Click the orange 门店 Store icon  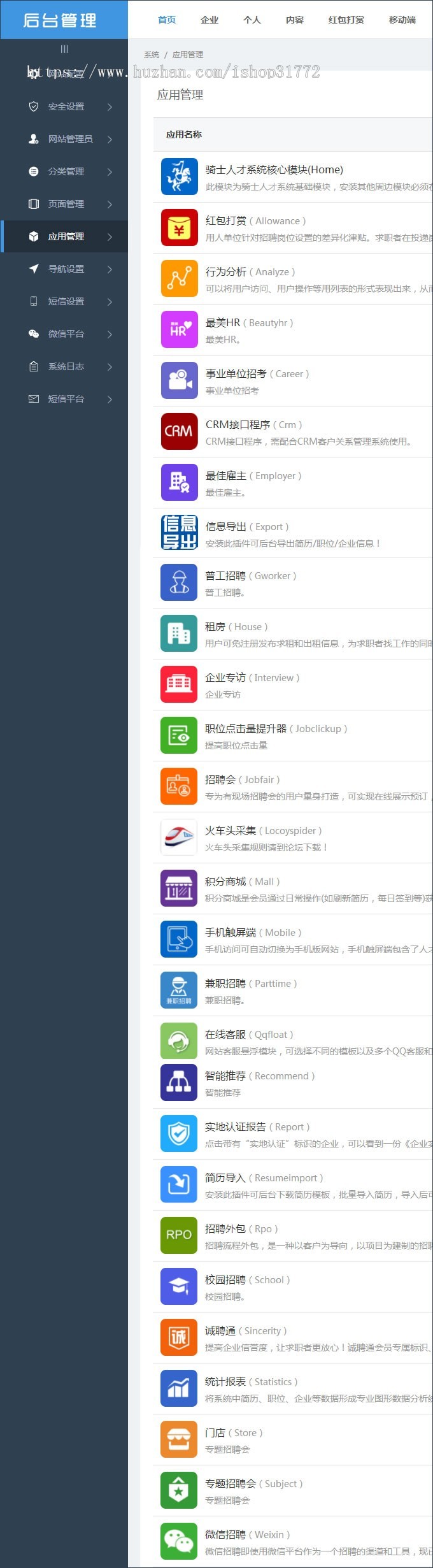click(x=179, y=1439)
